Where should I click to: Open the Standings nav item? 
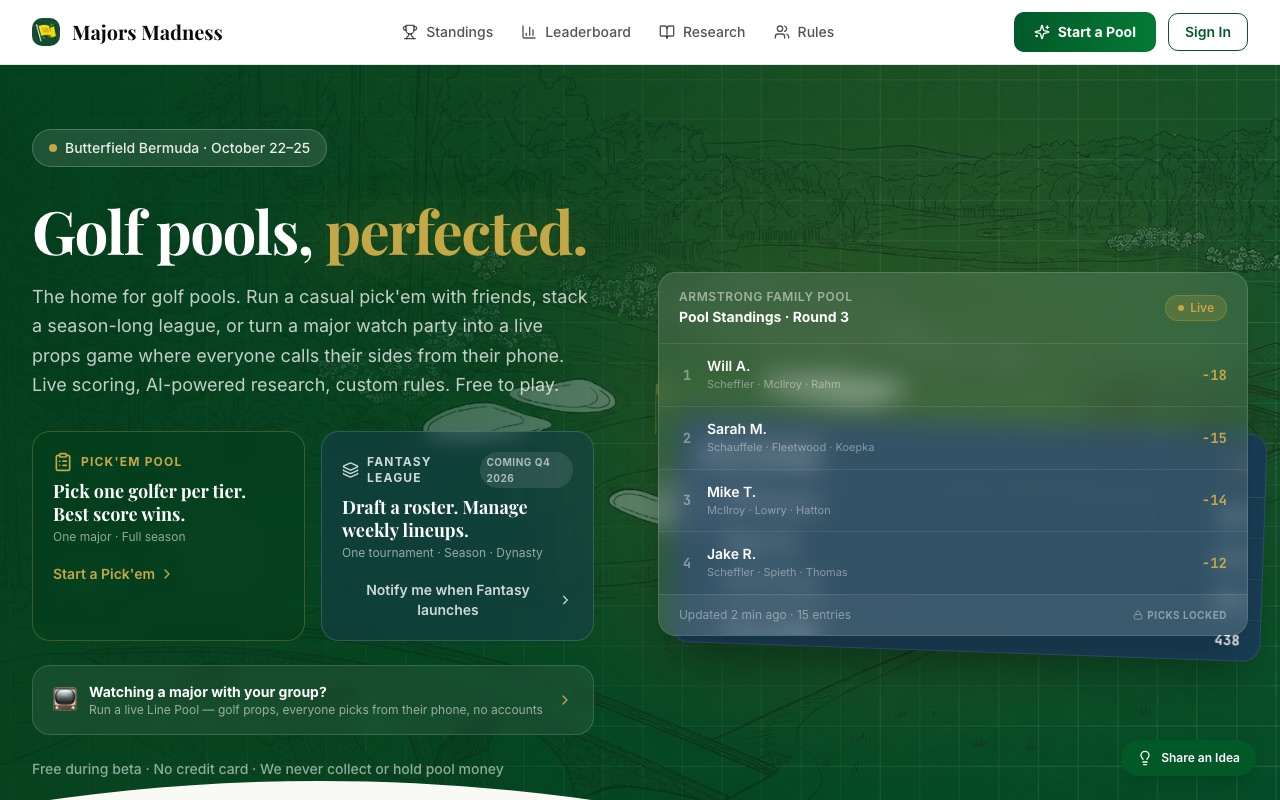(x=448, y=32)
